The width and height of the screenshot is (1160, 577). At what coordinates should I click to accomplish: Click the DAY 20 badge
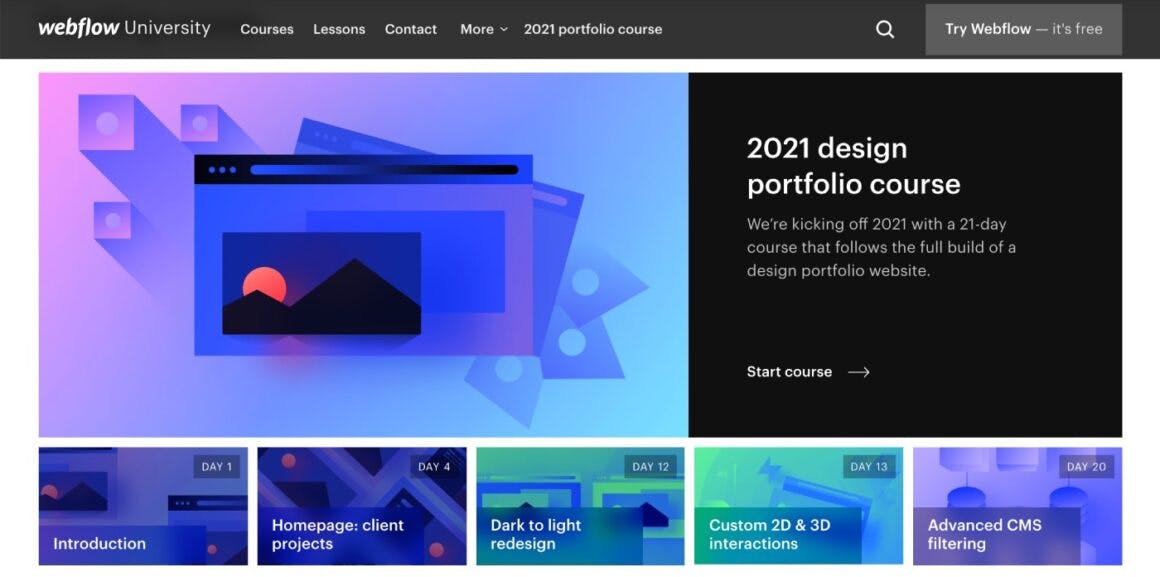[x=1087, y=467]
